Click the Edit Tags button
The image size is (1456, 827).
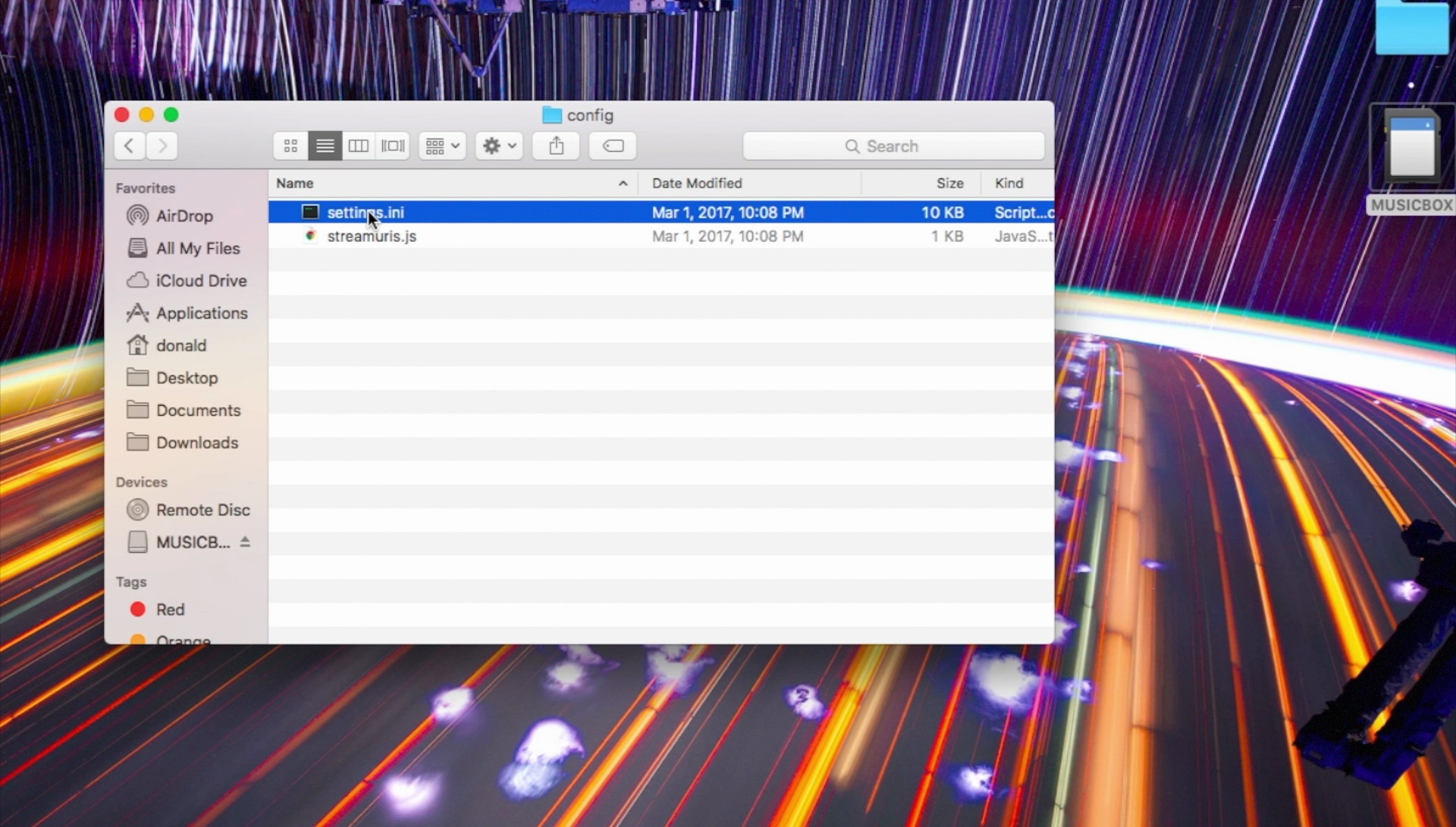tap(613, 146)
